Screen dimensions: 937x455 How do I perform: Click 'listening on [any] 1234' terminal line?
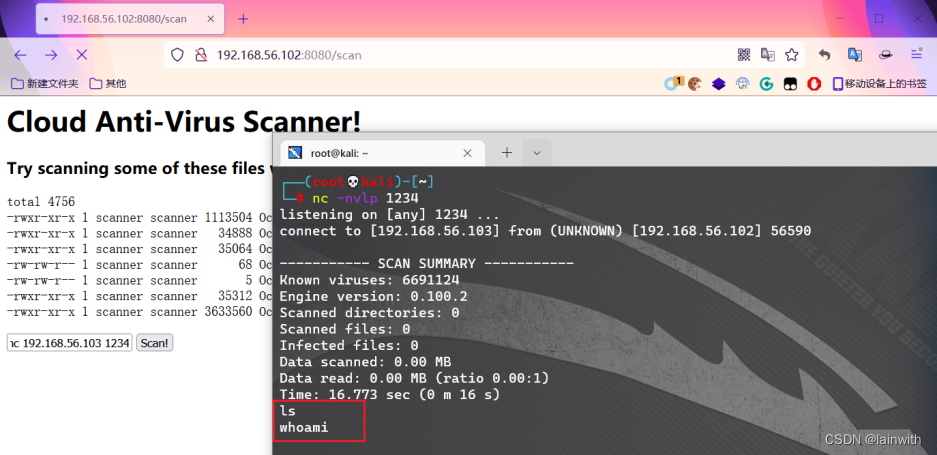pos(389,214)
